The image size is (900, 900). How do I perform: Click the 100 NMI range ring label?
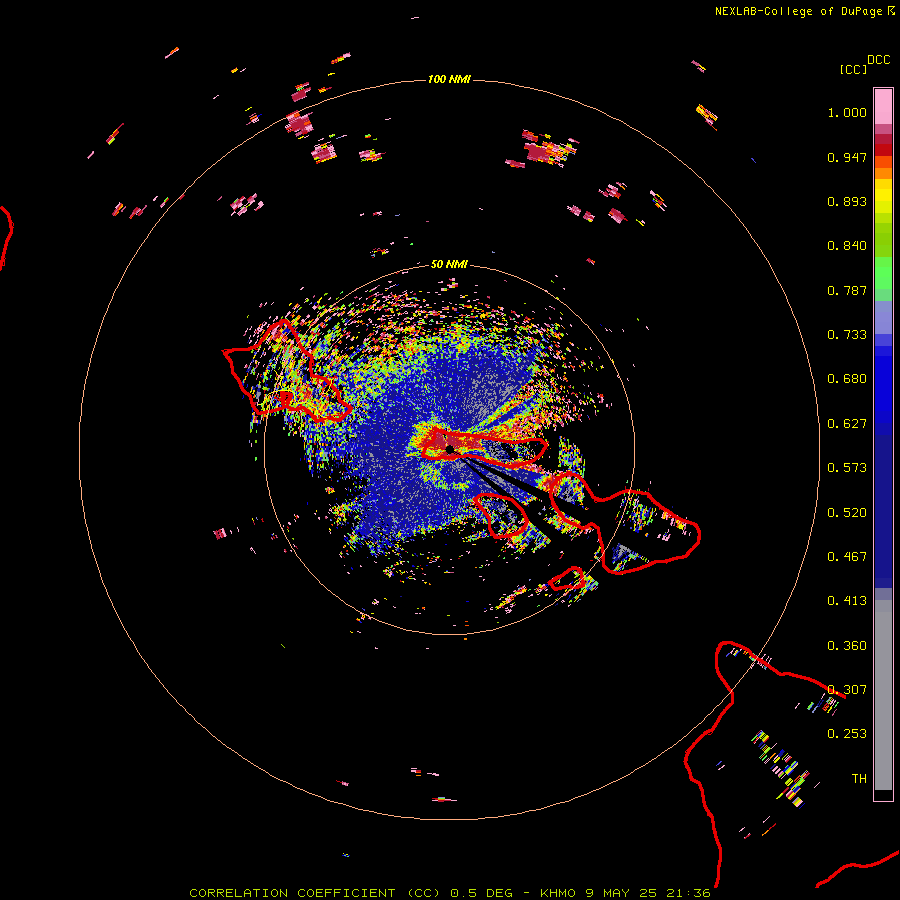[449, 79]
